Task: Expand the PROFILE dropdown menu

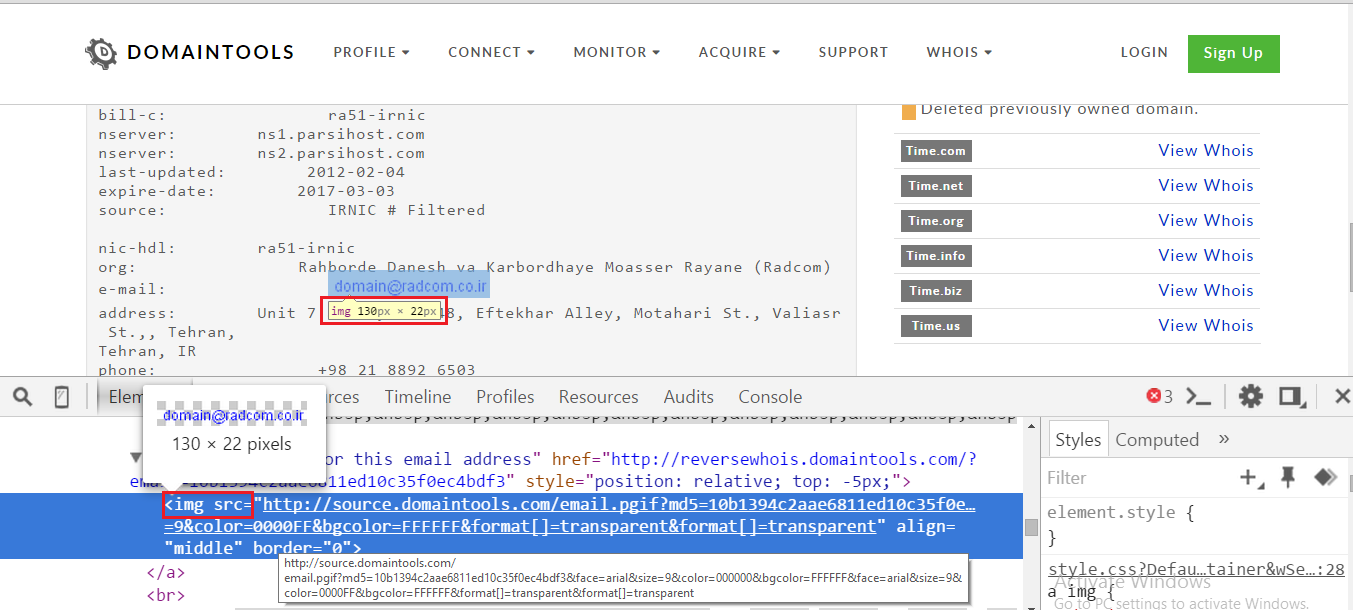Action: (371, 53)
